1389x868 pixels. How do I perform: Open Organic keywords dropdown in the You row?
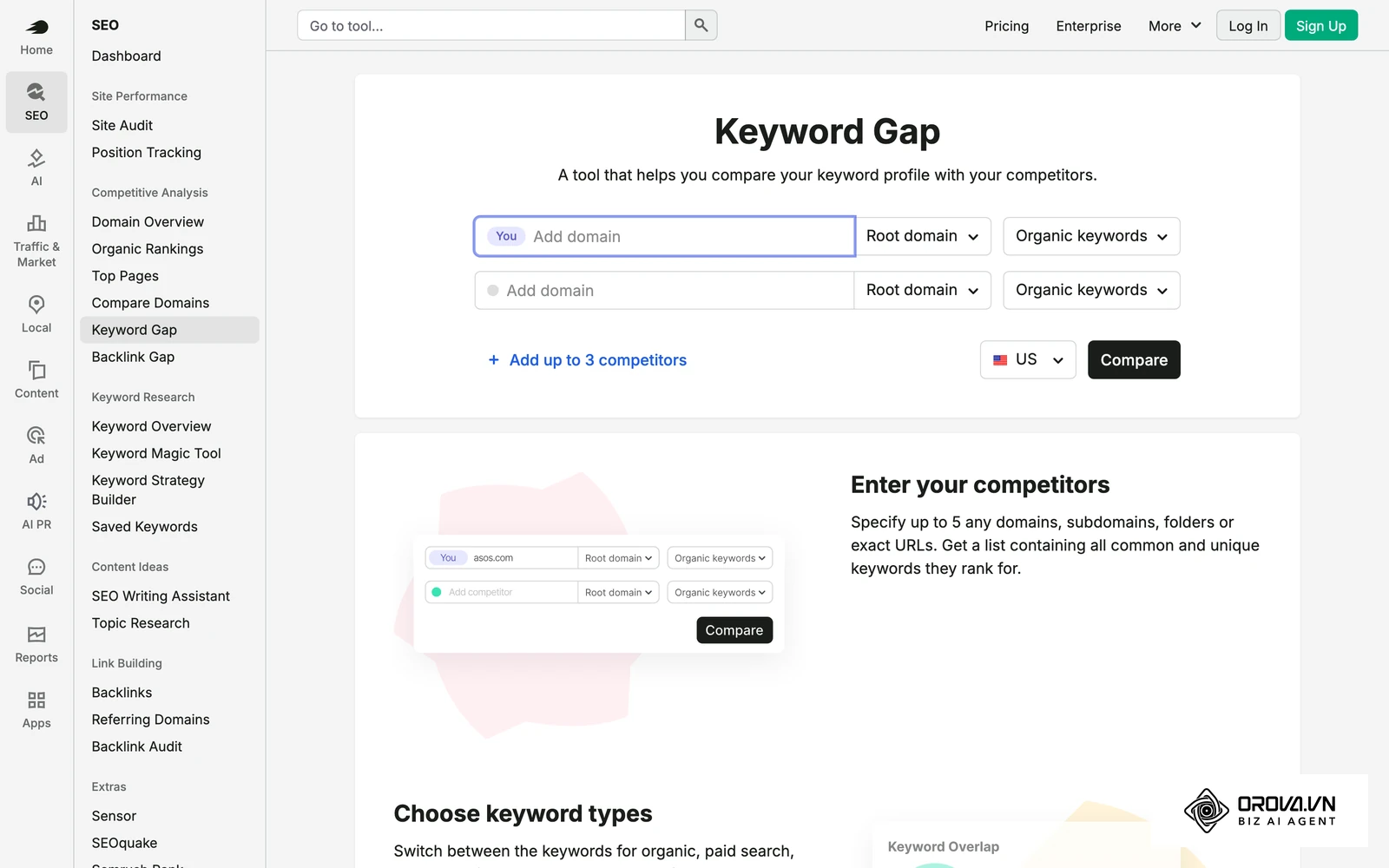(x=1091, y=236)
